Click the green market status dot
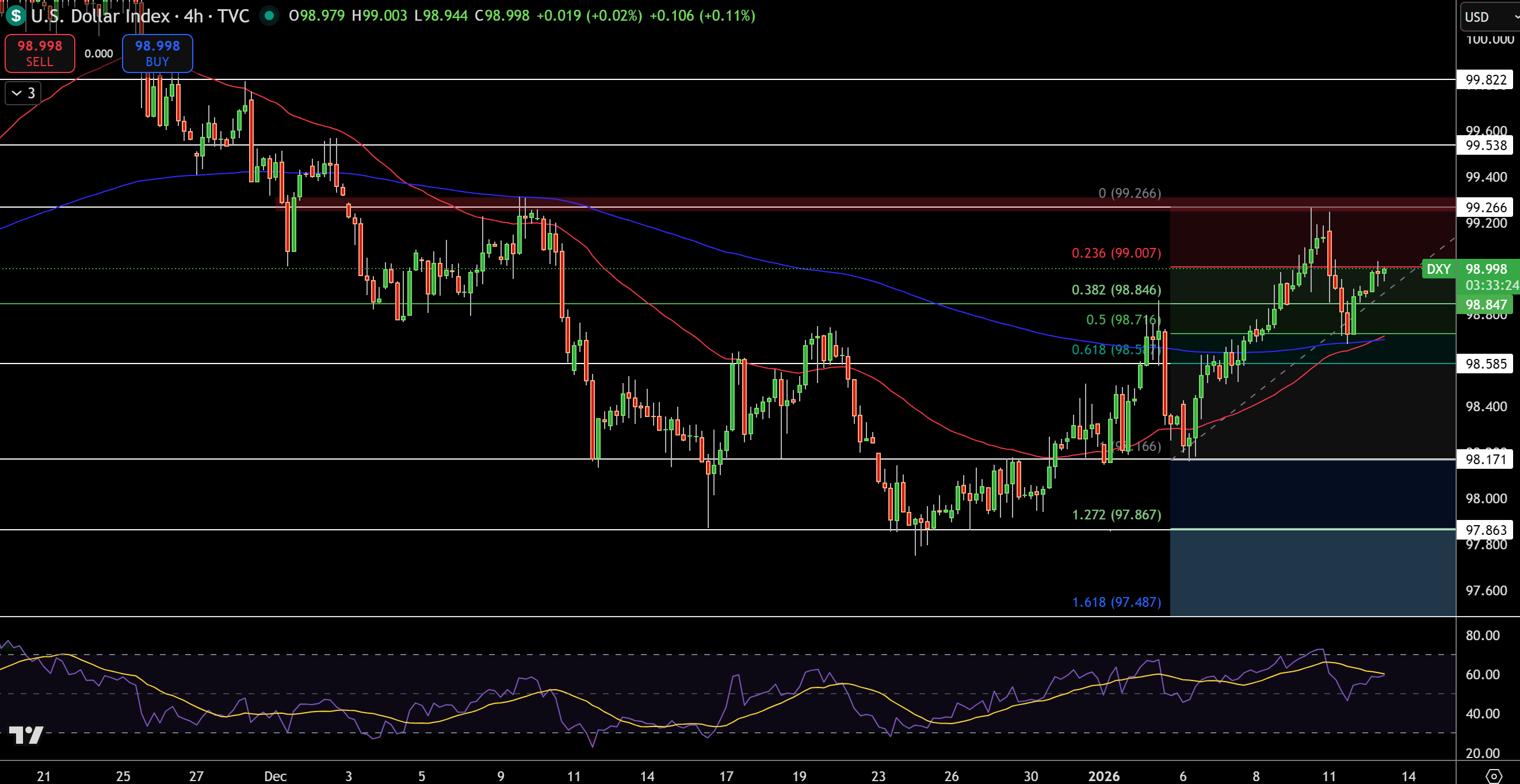This screenshot has height=784, width=1520. tap(270, 17)
